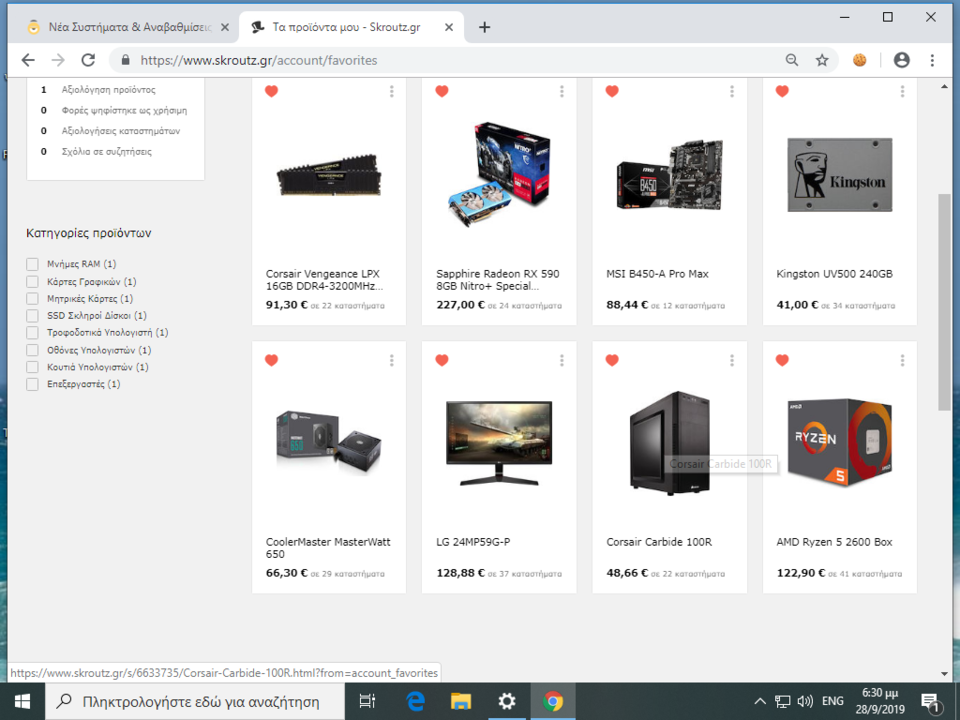This screenshot has height=720, width=960.
Task: Open a new browser tab
Action: click(x=484, y=27)
